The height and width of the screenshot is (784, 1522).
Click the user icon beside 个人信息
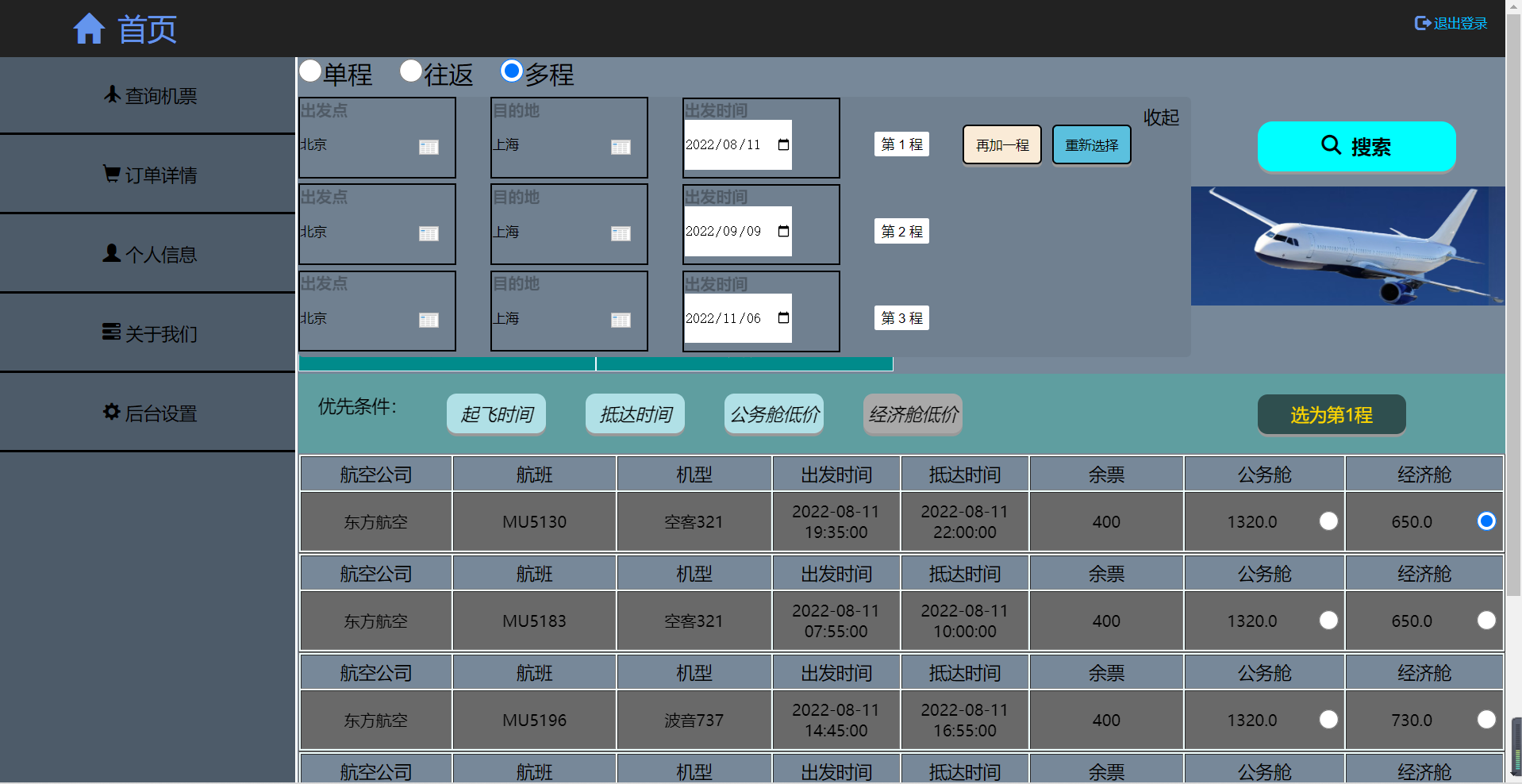(x=112, y=253)
